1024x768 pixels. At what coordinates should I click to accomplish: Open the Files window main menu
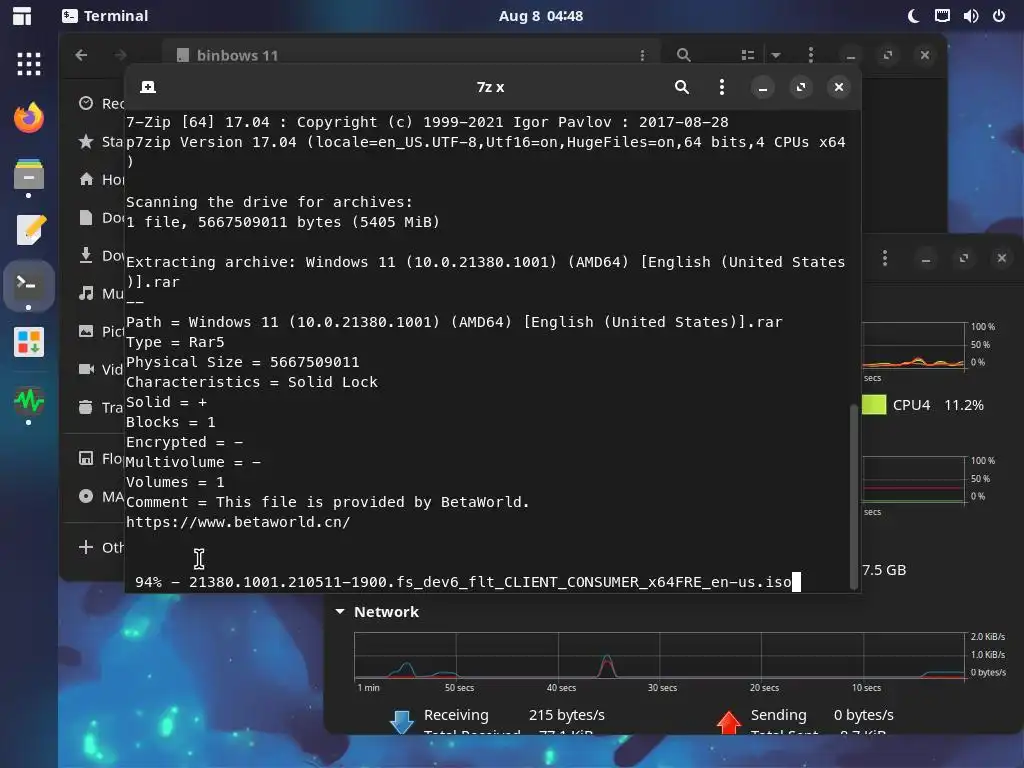[x=810, y=56]
